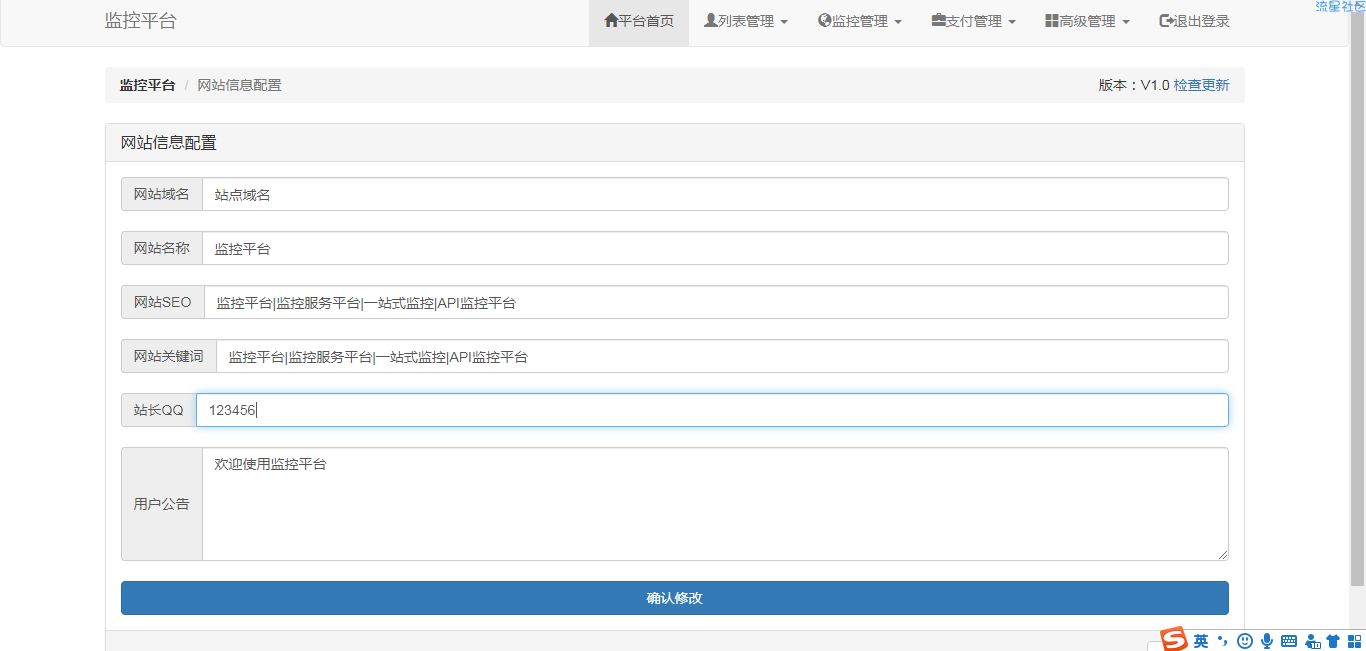
Task: Toggle the 英 Chinese/English input mode
Action: [1201, 641]
